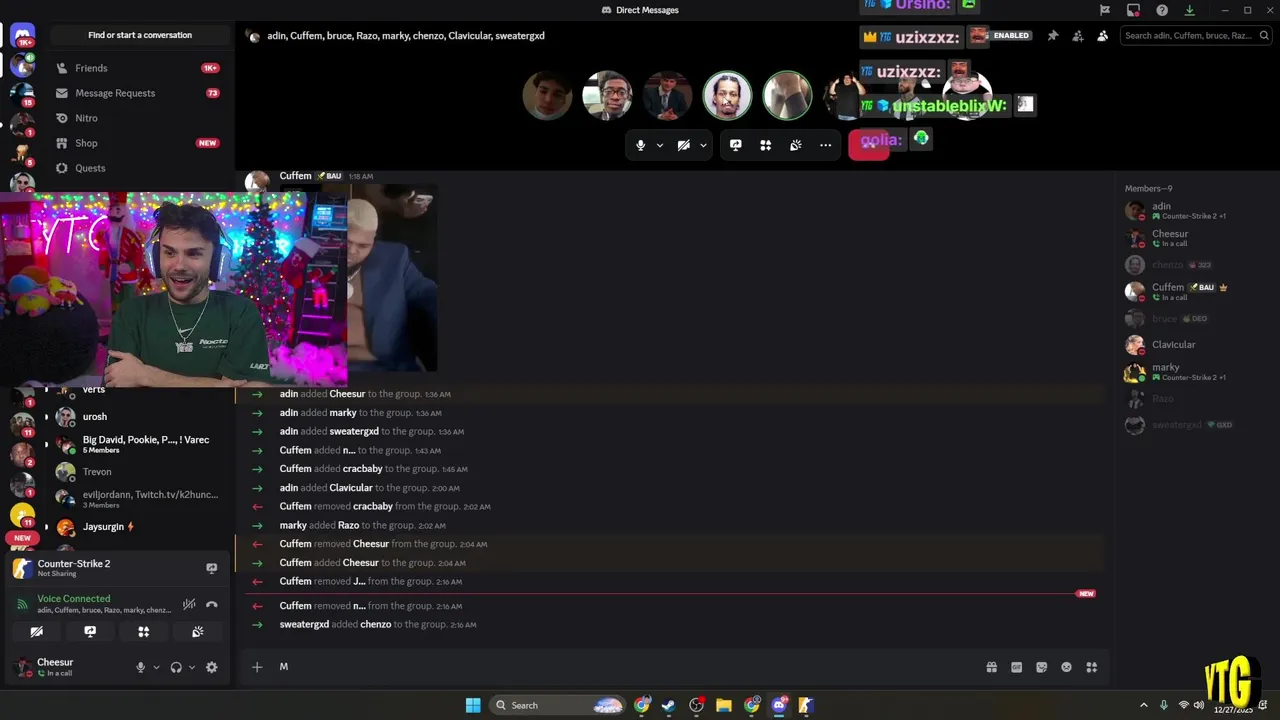The width and height of the screenshot is (1280, 720).
Task: Open Discord home direct messages icon
Action: 22,36
